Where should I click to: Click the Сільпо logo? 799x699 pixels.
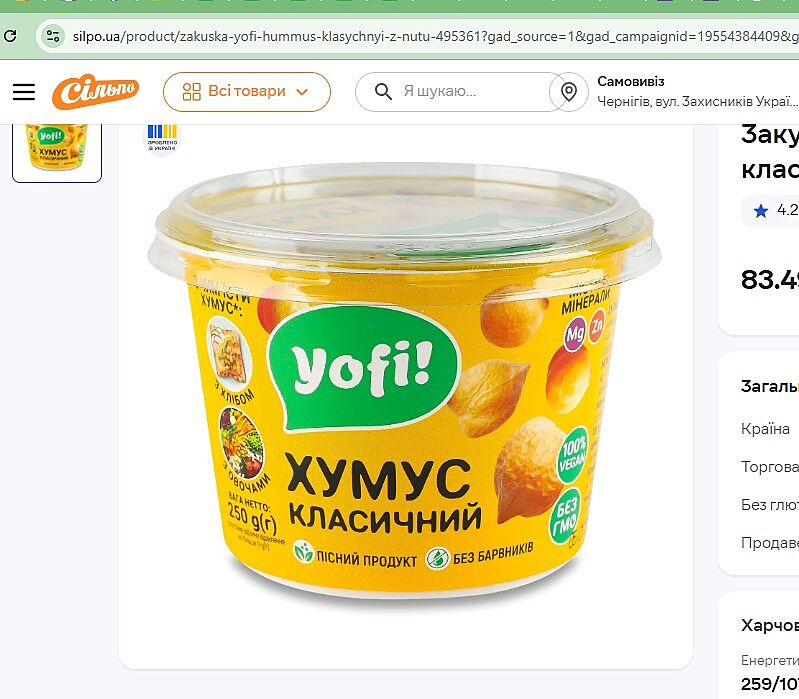[95, 92]
